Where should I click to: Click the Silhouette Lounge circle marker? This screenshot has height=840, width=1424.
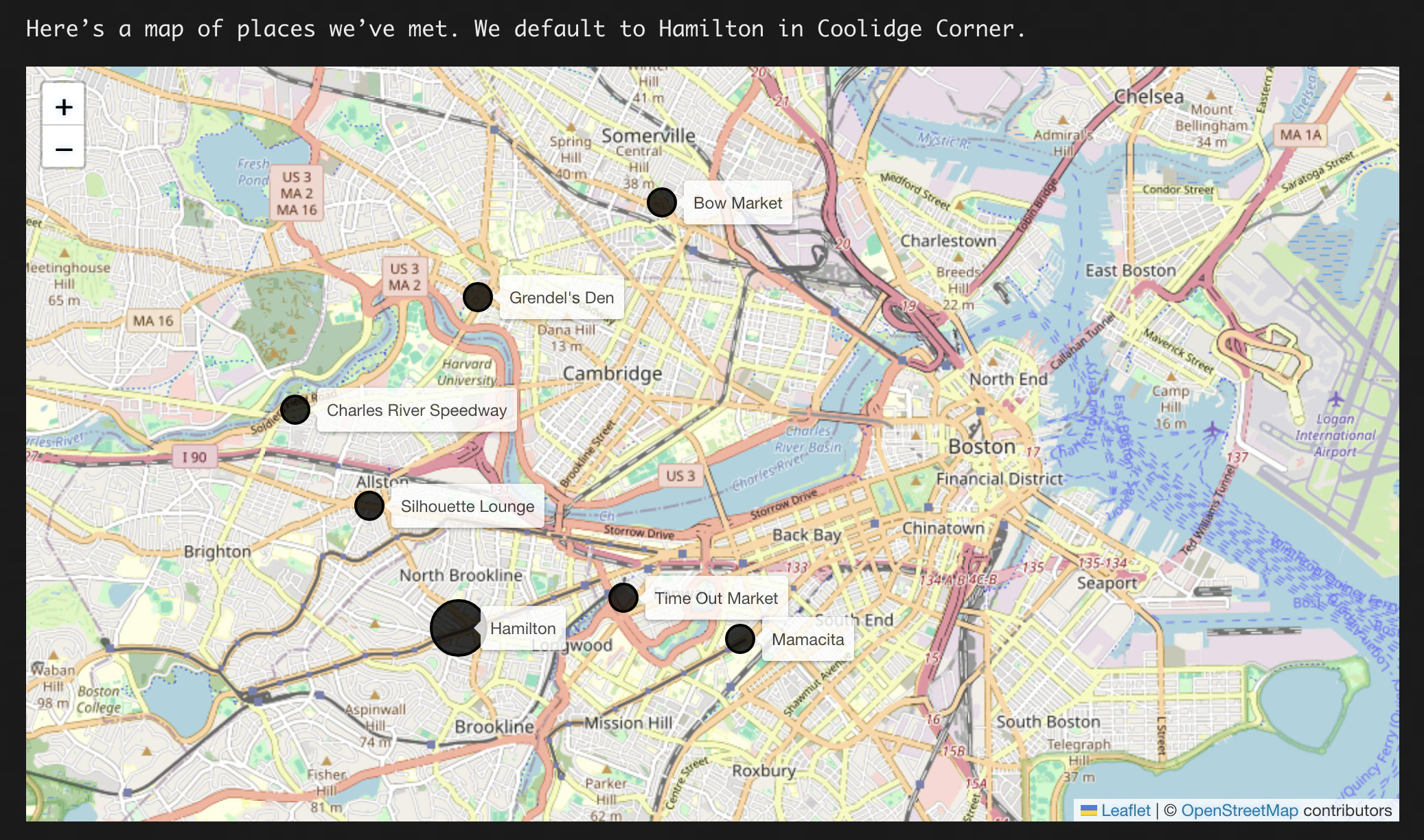pyautogui.click(x=369, y=506)
